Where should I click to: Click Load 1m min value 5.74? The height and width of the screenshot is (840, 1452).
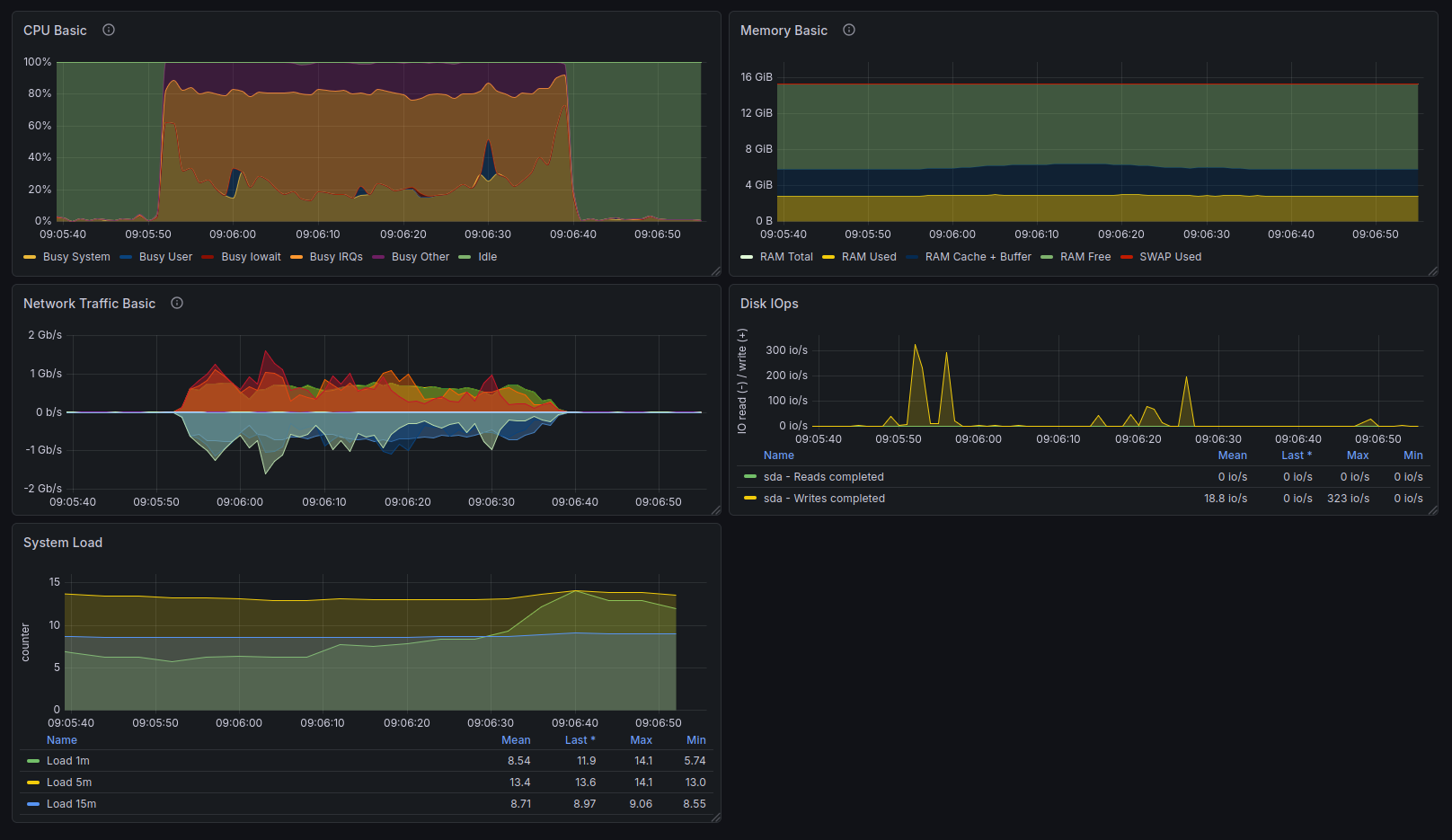[x=695, y=761]
